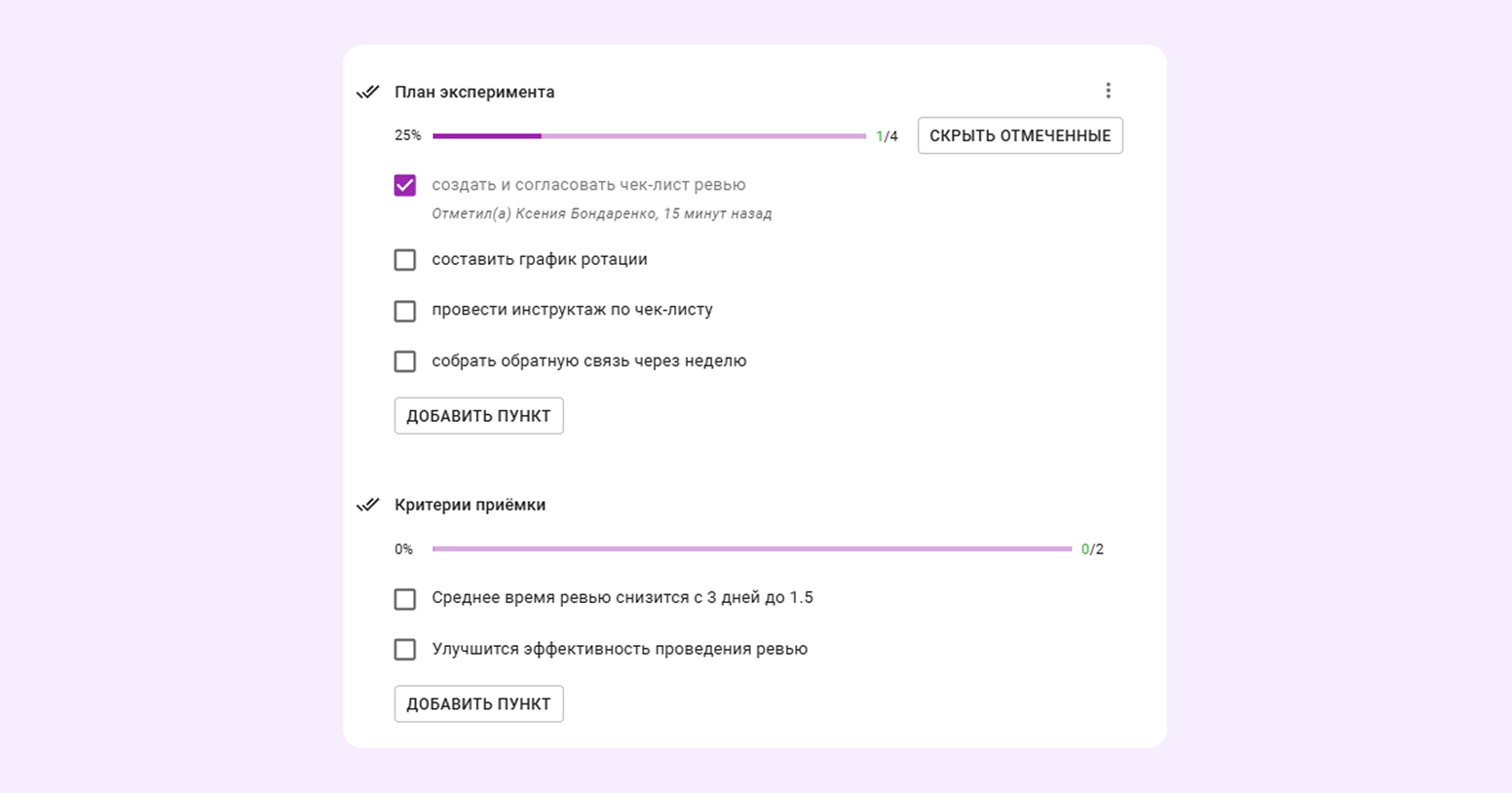
Task: Mark 'Среднее время ревью снизится' as done
Action: coord(405,599)
